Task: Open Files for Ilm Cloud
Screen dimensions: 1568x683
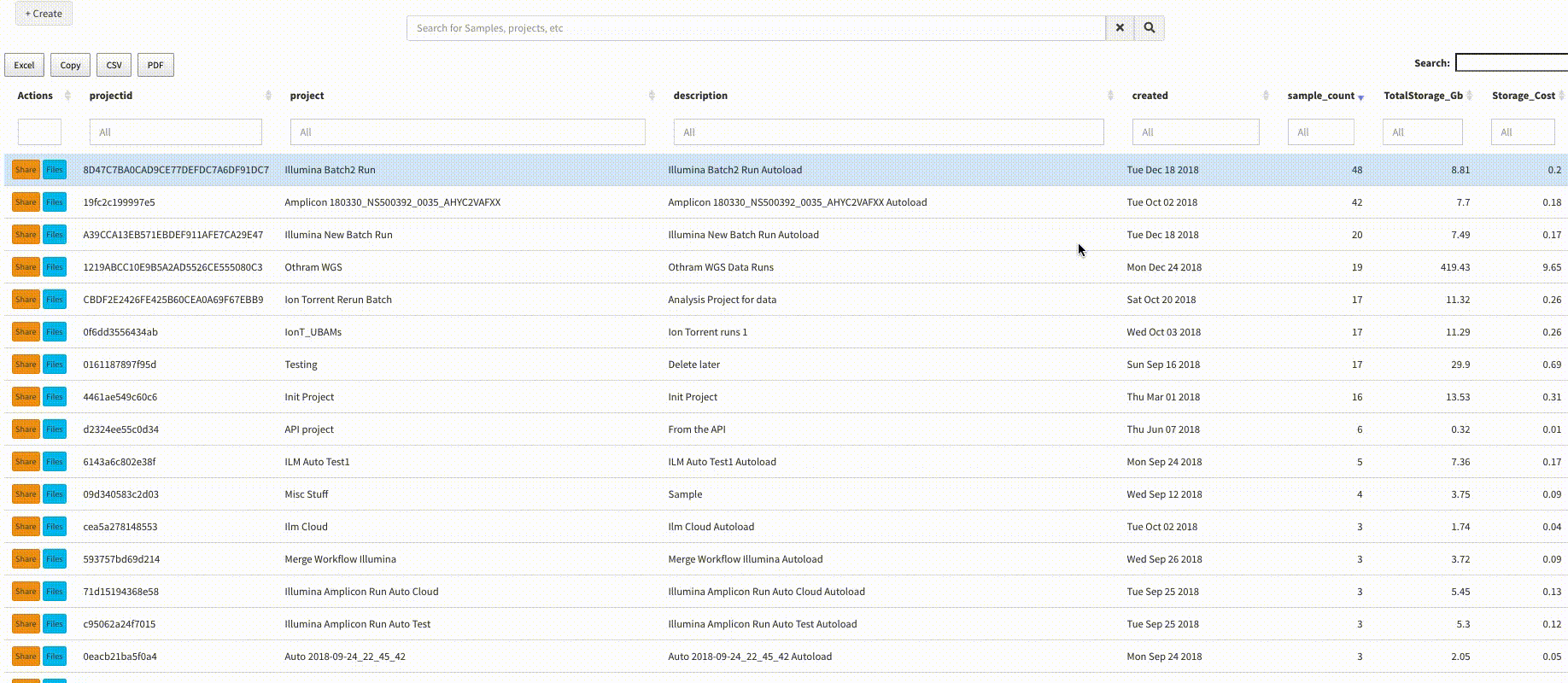Action: click(55, 527)
